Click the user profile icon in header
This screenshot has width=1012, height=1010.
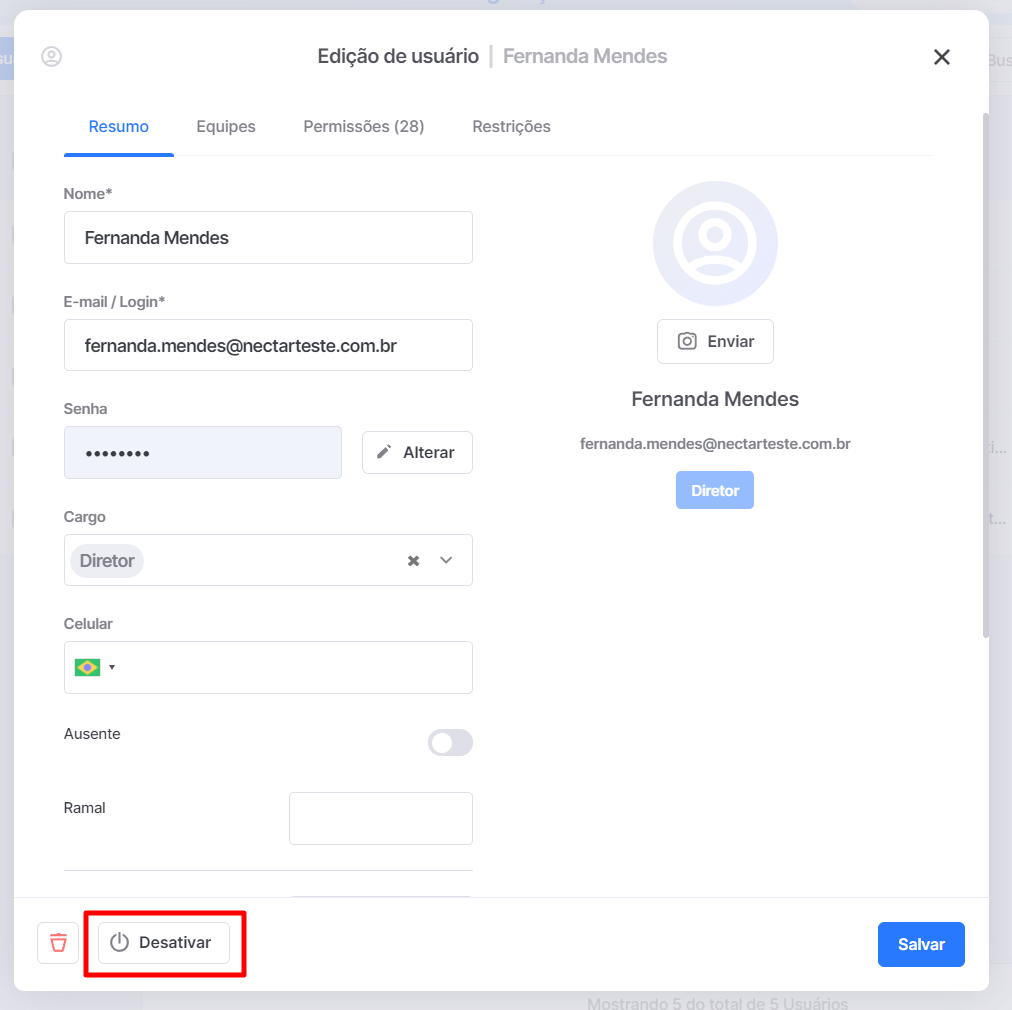click(52, 57)
